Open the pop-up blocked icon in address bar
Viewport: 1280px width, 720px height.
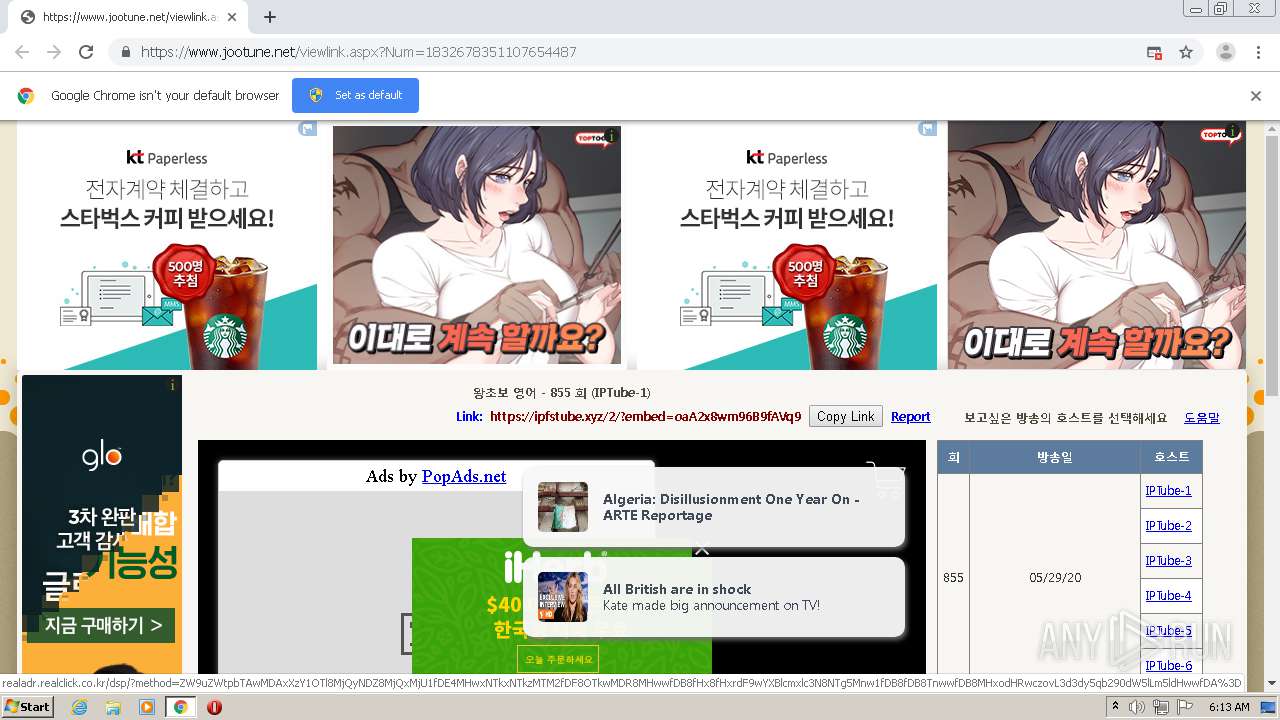[1154, 52]
